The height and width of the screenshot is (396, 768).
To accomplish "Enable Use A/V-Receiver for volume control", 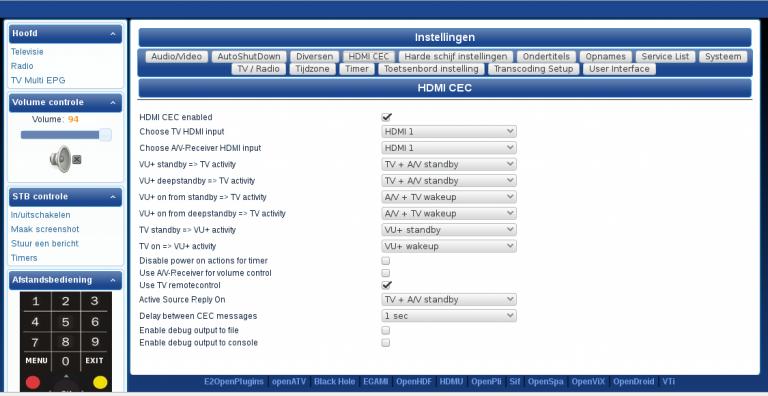I will pyautogui.click(x=386, y=273).
